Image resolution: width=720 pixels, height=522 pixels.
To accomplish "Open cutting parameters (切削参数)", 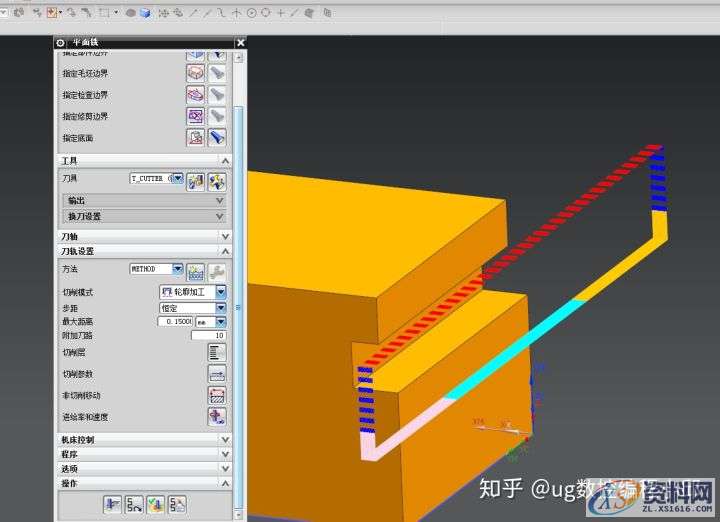I will tap(217, 374).
